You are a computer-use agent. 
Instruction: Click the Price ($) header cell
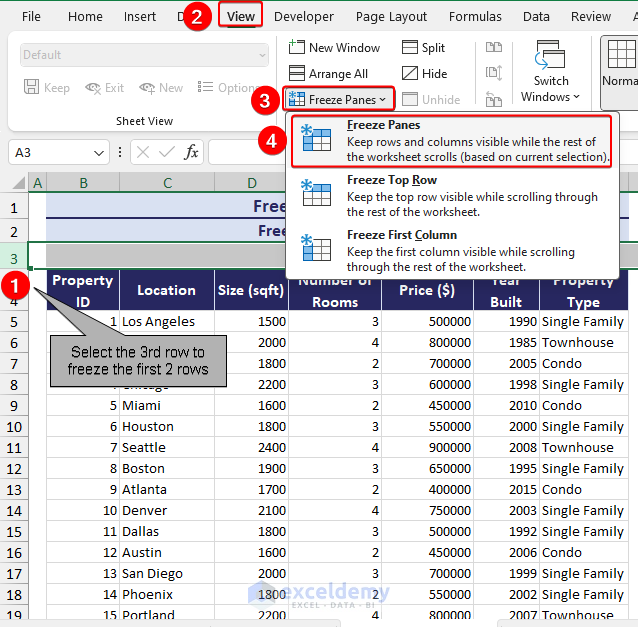pos(427,290)
